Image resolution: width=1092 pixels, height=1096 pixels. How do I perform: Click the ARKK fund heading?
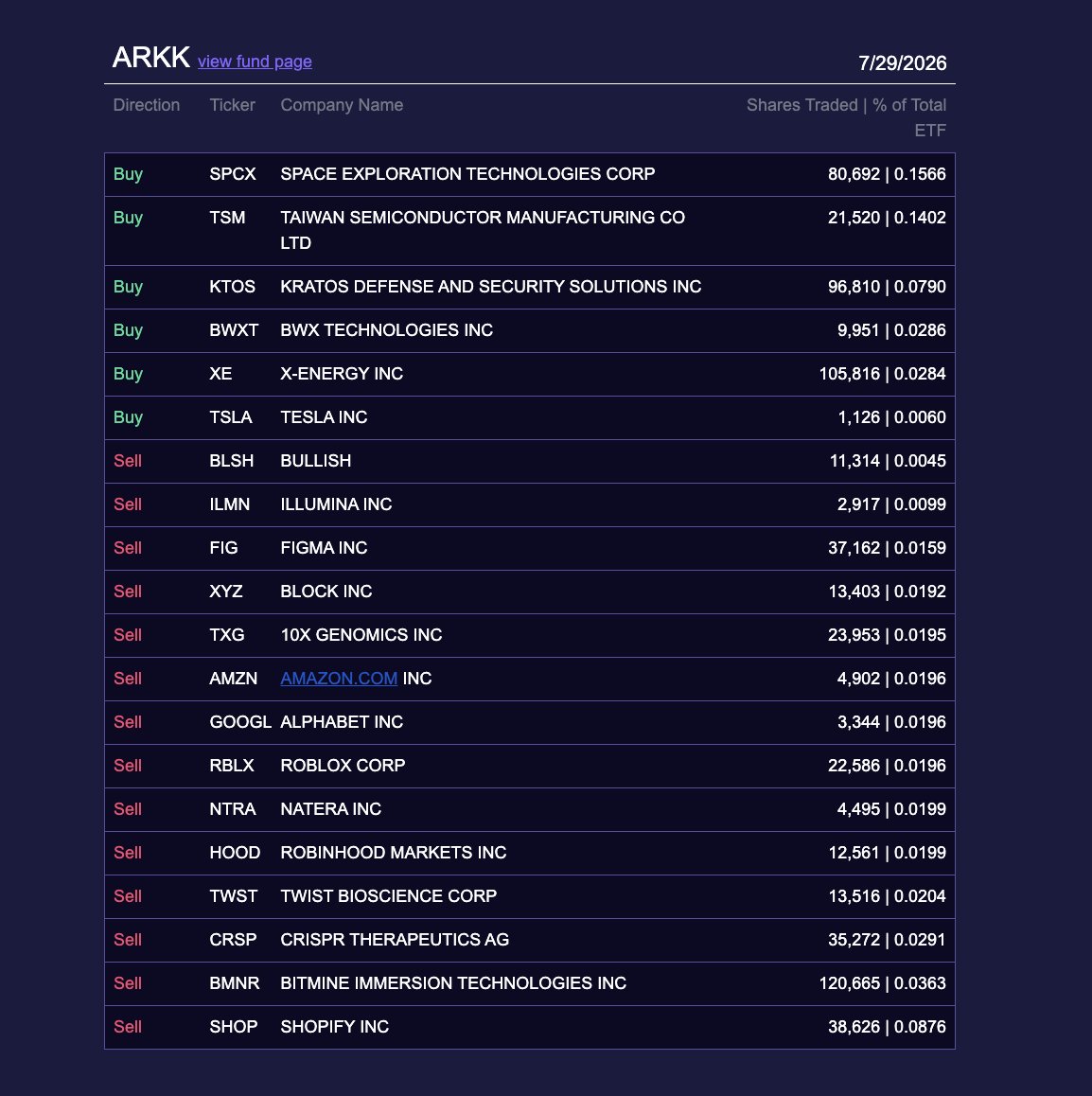pos(150,58)
